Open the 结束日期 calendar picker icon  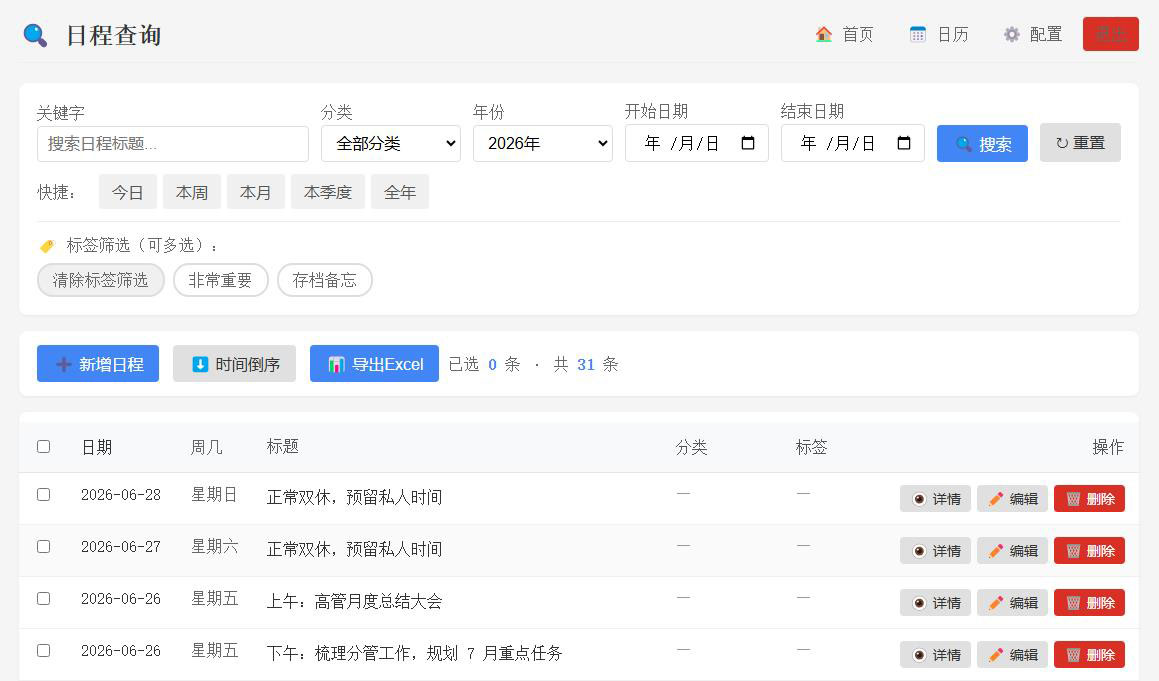(x=904, y=143)
